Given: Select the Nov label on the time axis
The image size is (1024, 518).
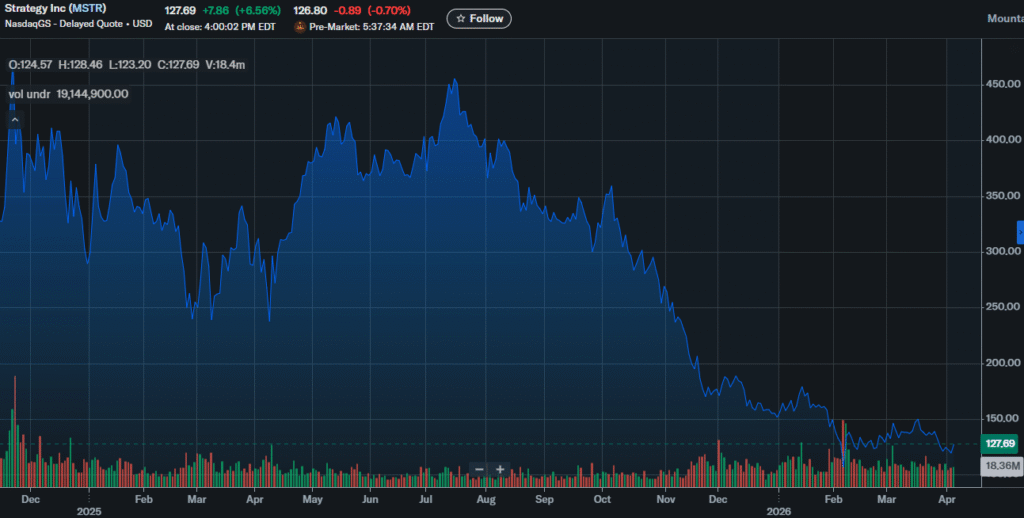Looking at the screenshot, I should (x=665, y=497).
